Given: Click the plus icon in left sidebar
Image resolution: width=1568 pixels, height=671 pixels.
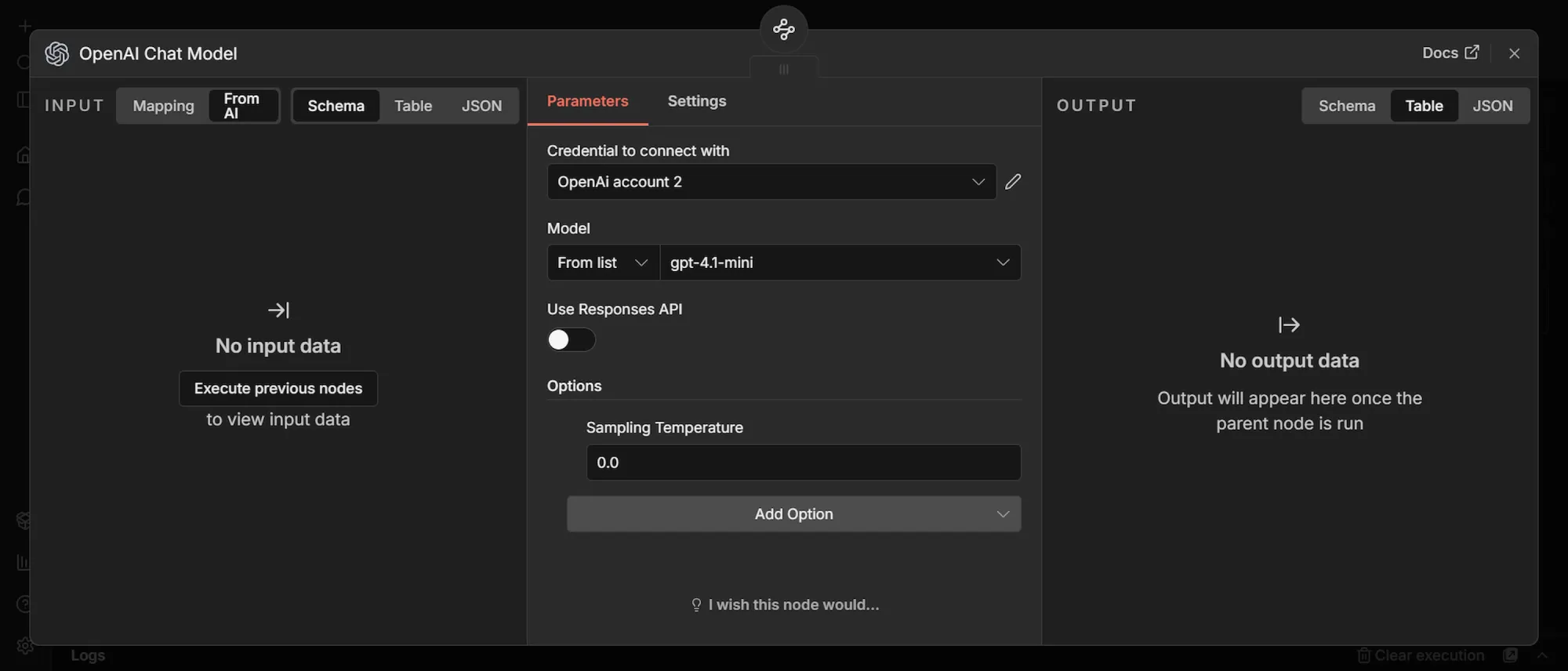Looking at the screenshot, I should point(25,26).
